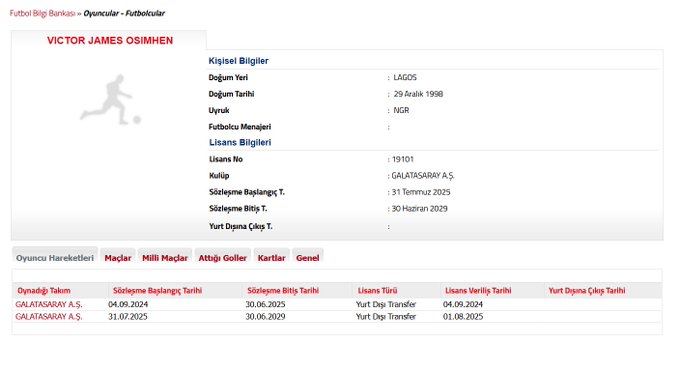Show the Kartlar tab
Image resolution: width=680 pixels, height=371 pixels.
coord(271,258)
